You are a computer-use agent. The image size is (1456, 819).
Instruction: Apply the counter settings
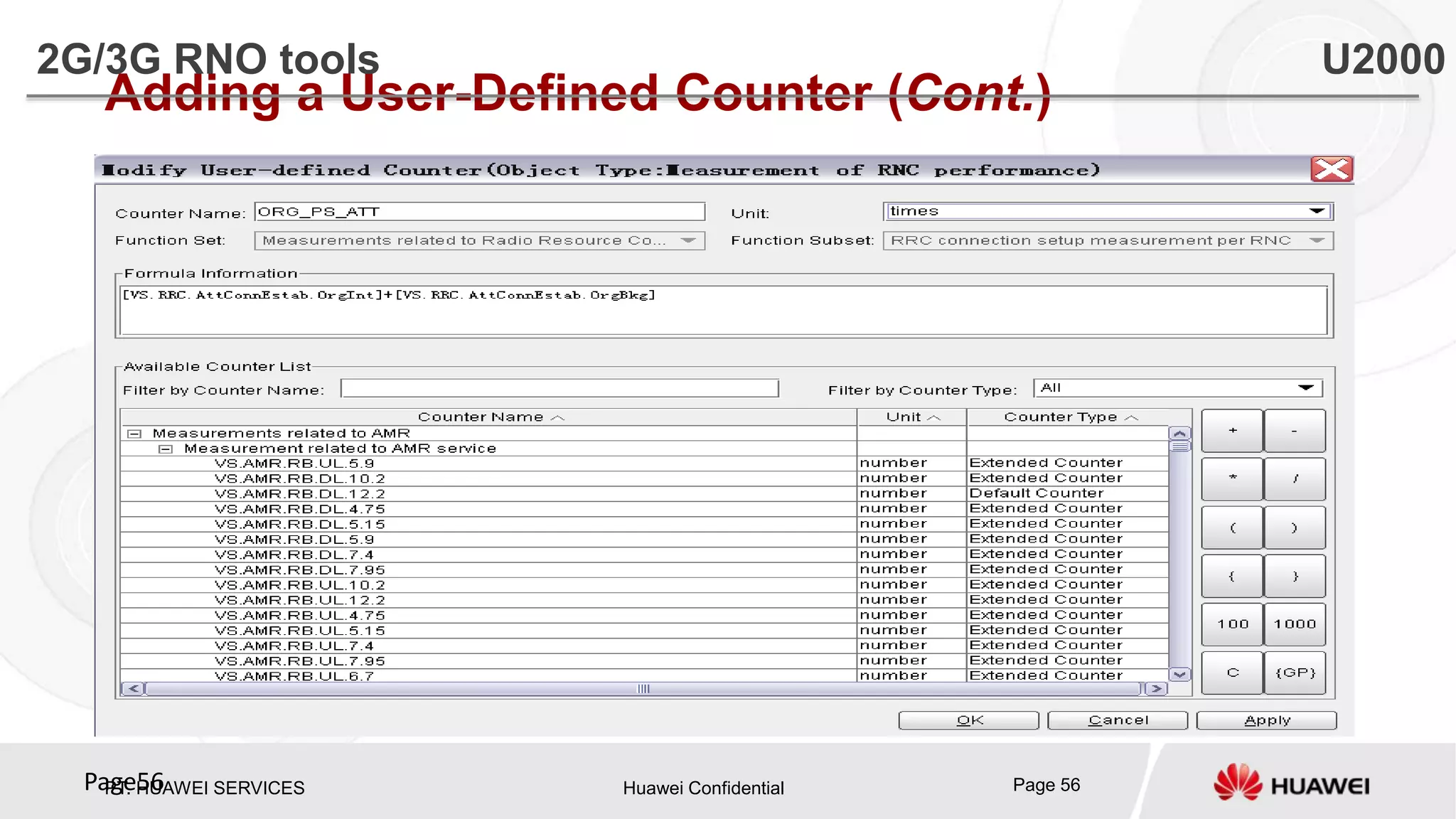point(1267,720)
